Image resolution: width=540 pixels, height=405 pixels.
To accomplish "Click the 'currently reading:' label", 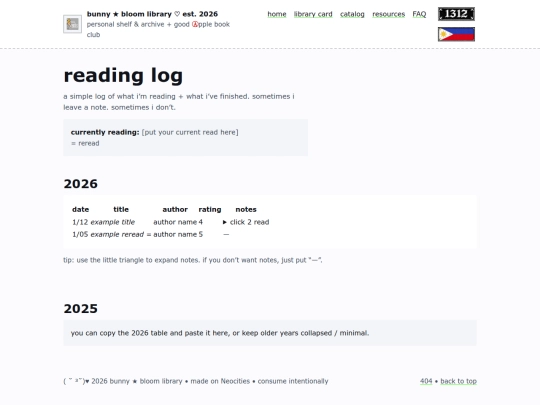I will coord(105,132).
